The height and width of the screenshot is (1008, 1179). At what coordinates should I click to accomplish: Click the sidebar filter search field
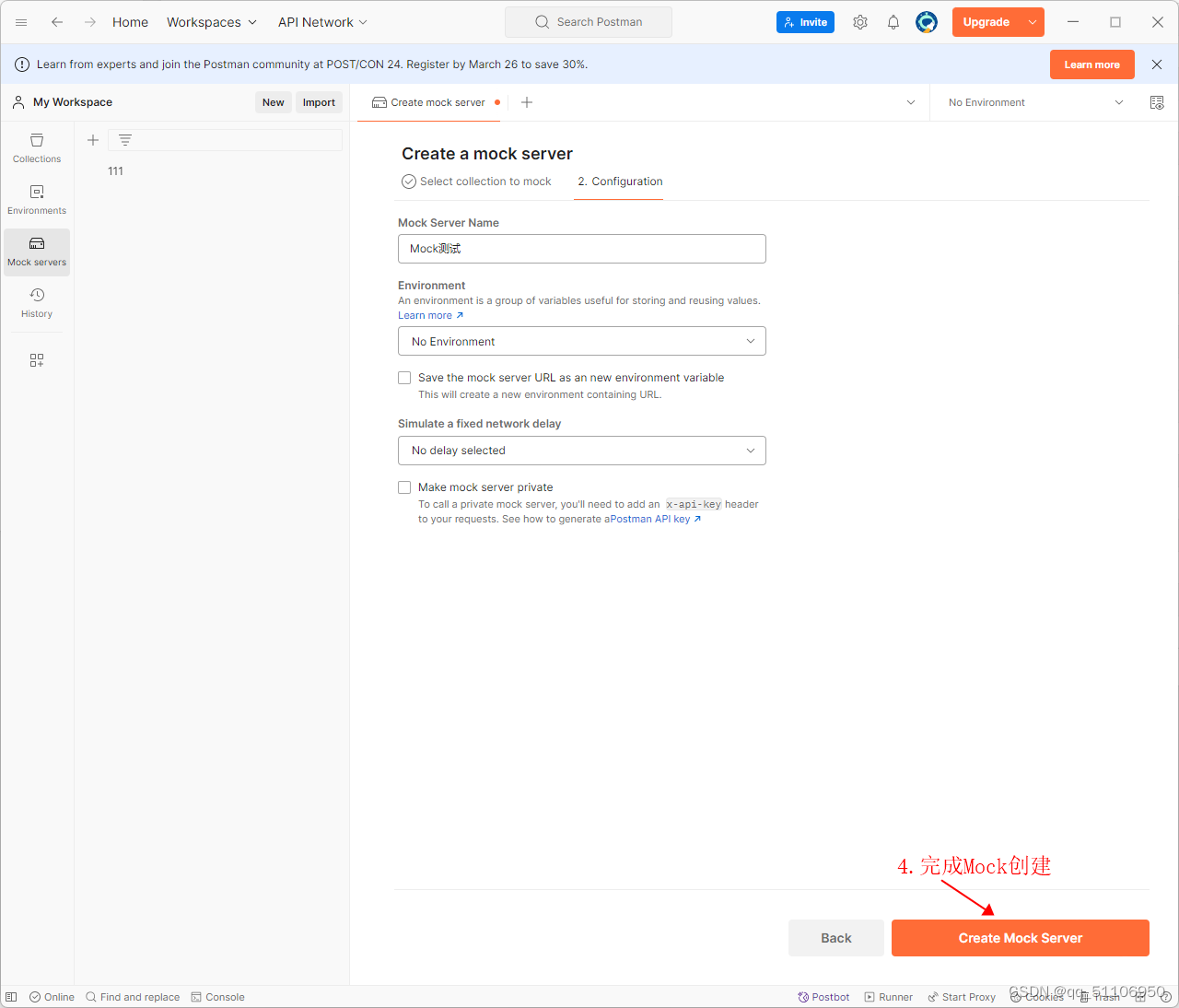226,140
